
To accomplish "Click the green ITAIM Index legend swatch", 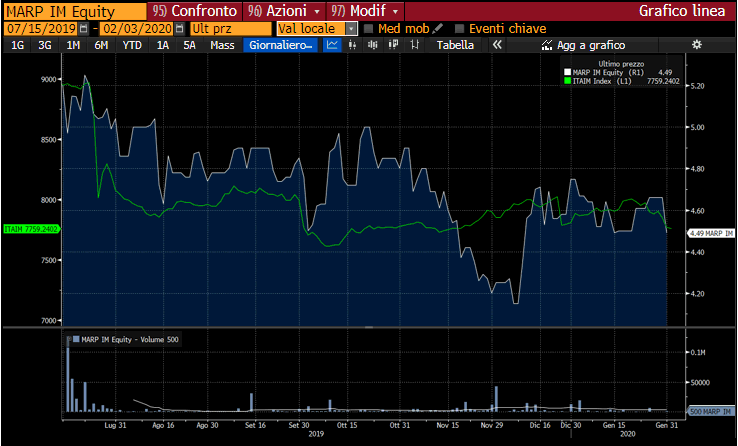I will click(567, 81).
